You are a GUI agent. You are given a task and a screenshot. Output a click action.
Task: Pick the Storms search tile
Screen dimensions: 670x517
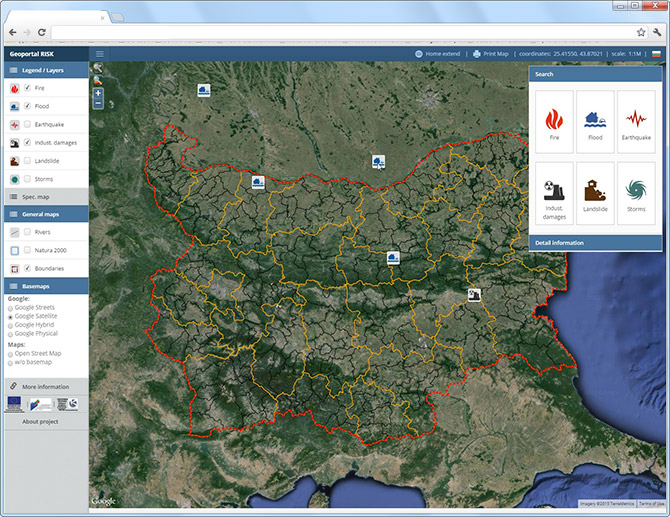click(x=636, y=193)
